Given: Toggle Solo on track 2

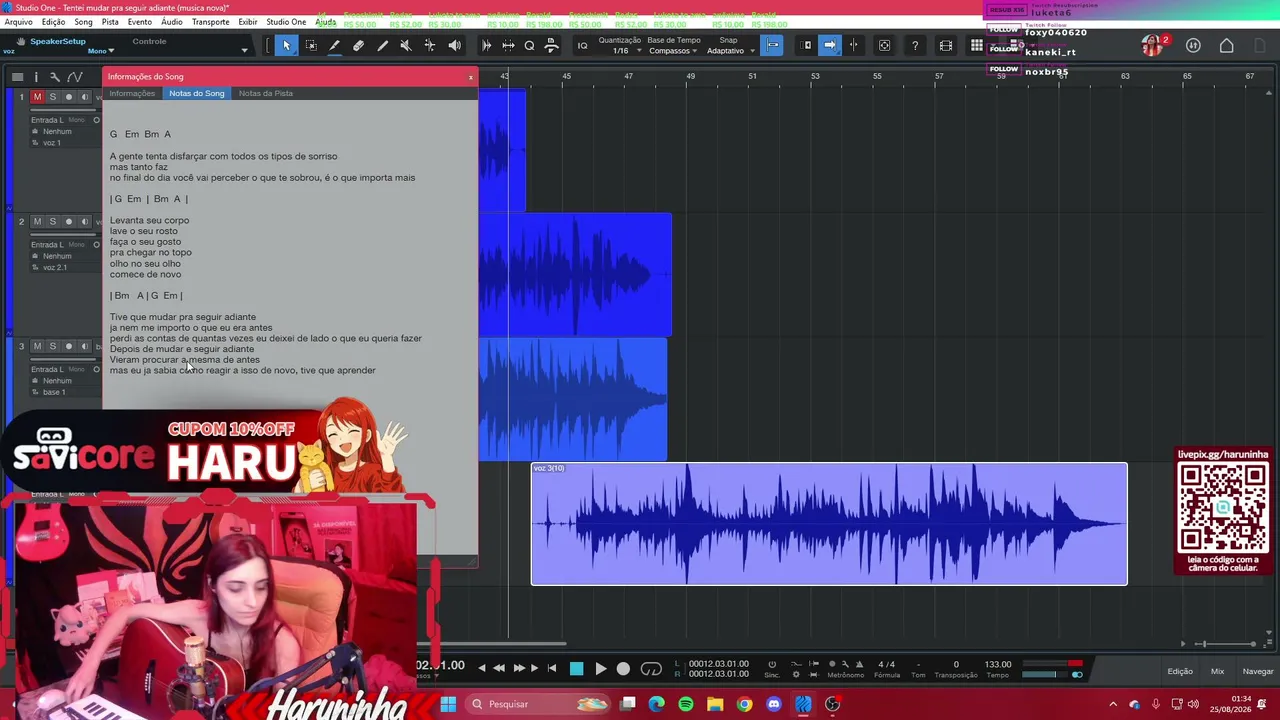Looking at the screenshot, I should (x=53, y=222).
